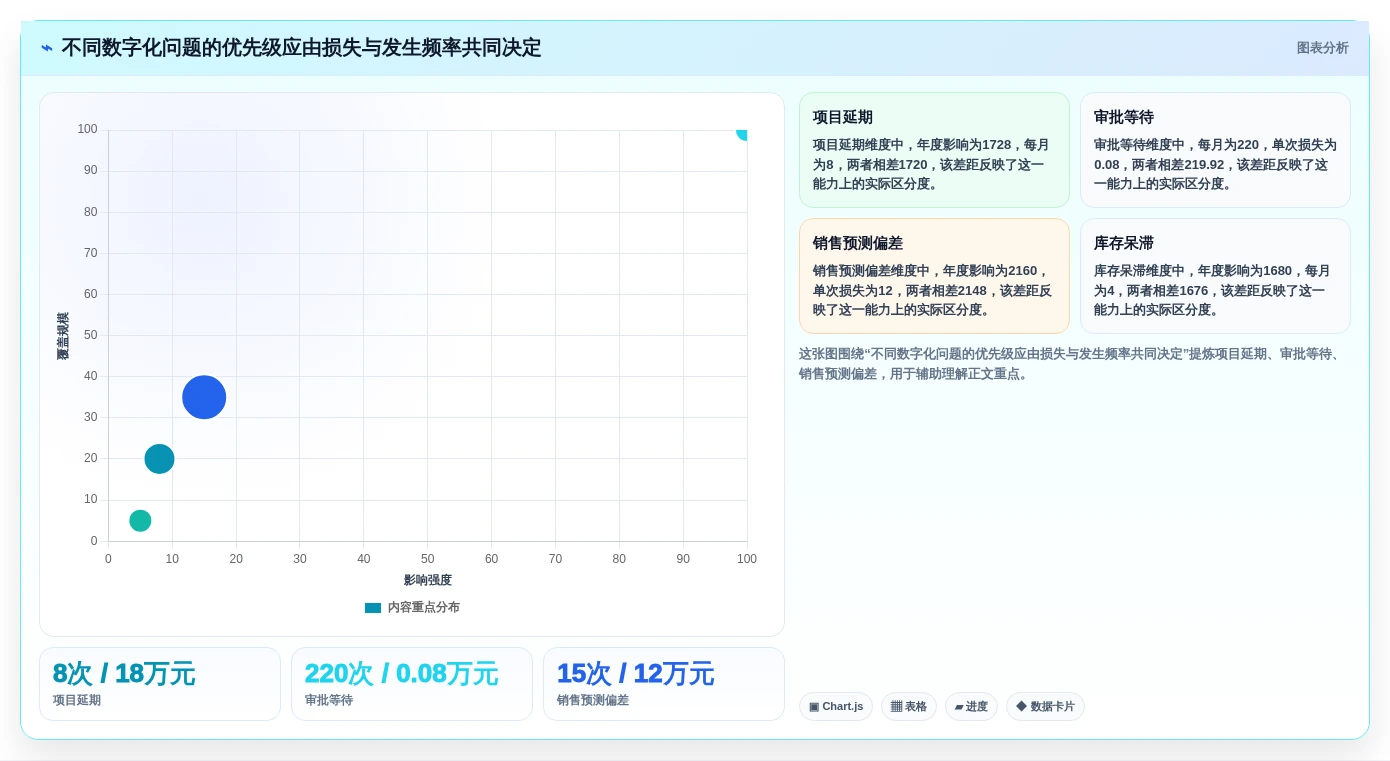Open the 项目延期 insight card
This screenshot has width=1390, height=761.
coord(934,150)
